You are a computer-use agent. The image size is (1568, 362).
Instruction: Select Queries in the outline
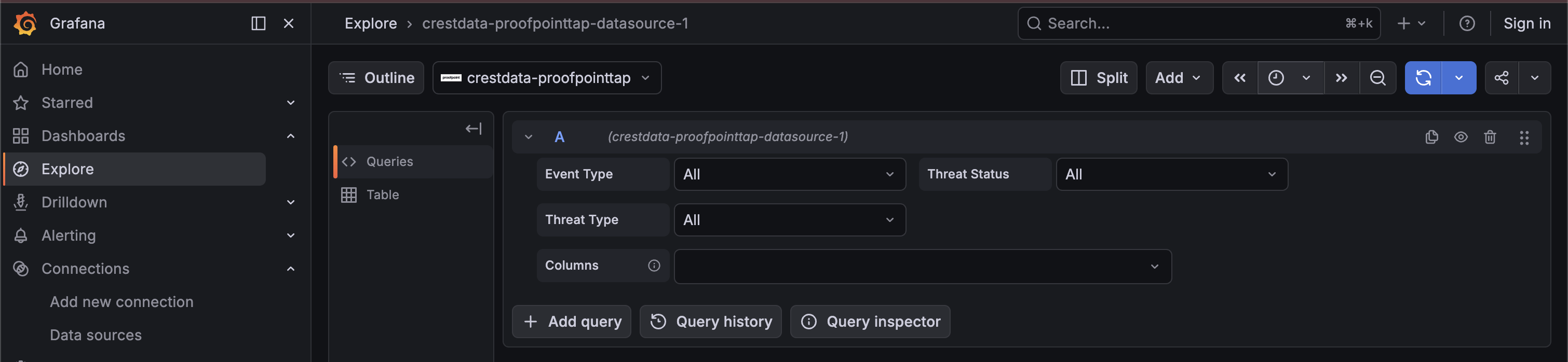click(x=413, y=162)
